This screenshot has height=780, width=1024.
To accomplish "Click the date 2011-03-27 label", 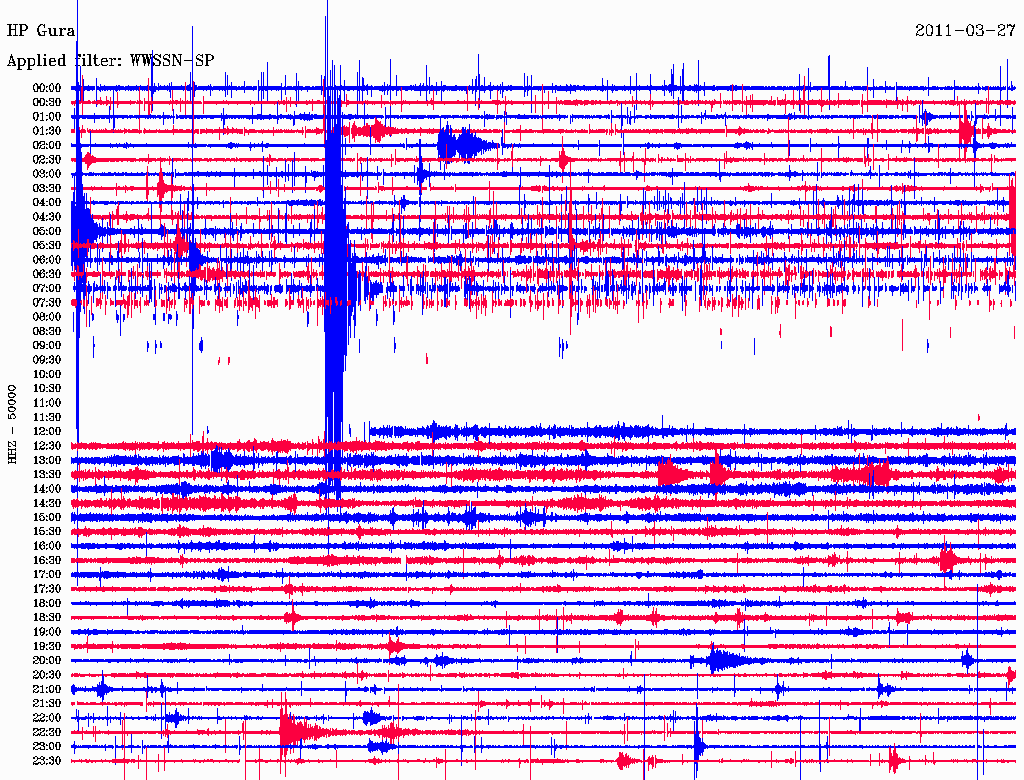I will (965, 31).
